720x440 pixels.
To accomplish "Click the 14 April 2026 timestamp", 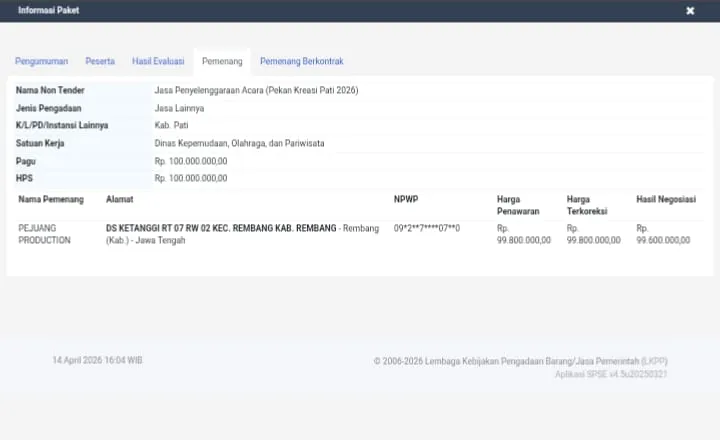I will [x=97, y=359].
